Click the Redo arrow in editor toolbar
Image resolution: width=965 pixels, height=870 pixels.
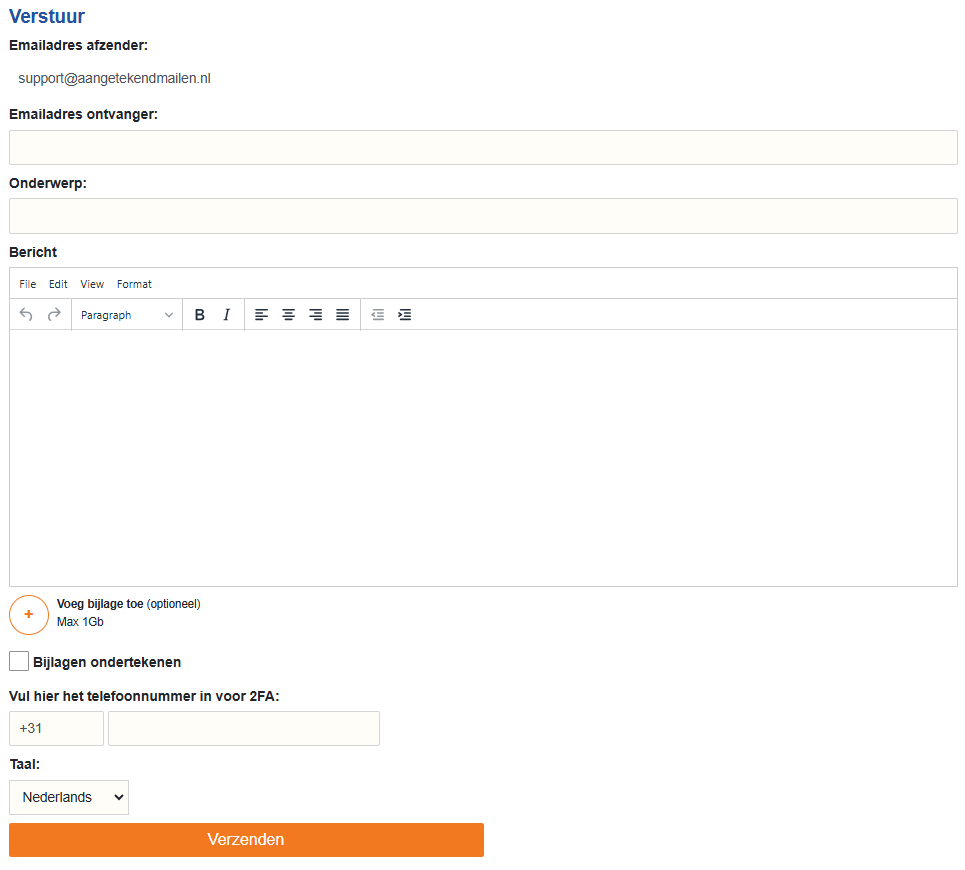point(54,315)
